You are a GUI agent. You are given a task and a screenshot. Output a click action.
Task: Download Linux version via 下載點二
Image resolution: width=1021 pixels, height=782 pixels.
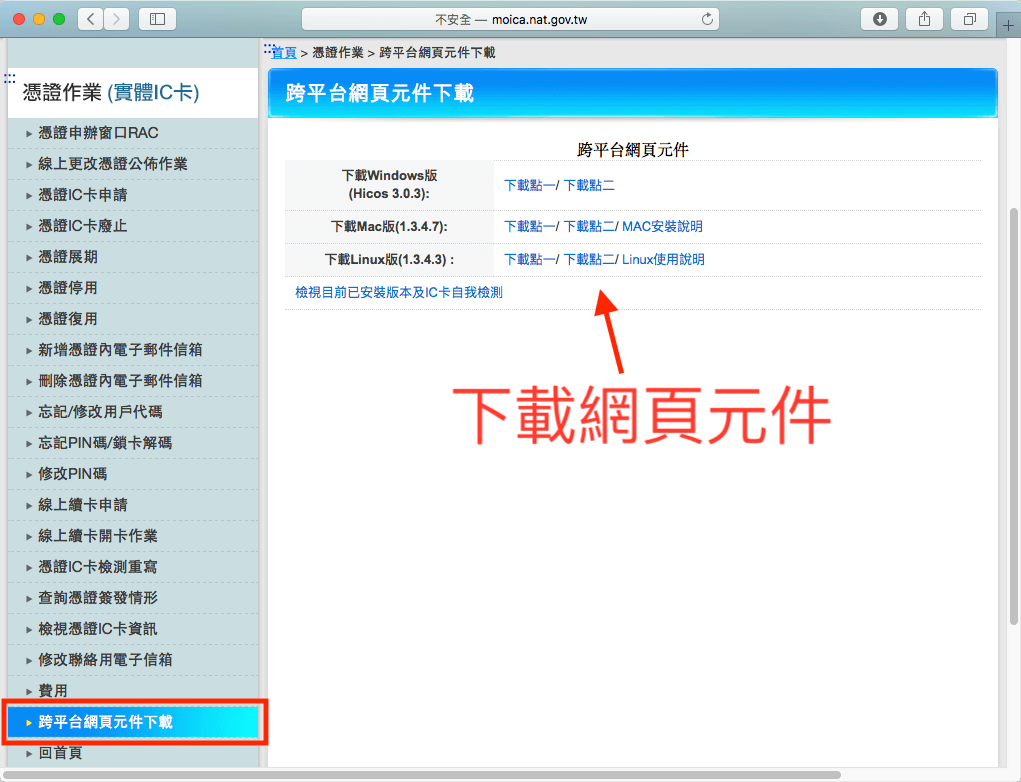point(589,260)
